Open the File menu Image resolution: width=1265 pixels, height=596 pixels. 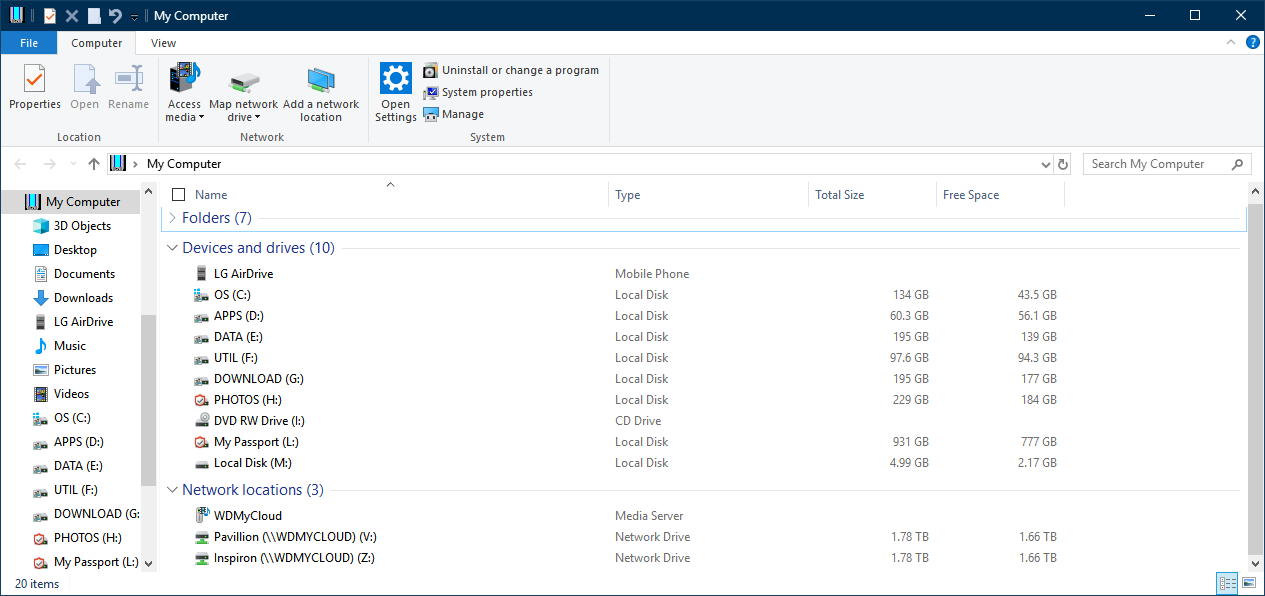tap(29, 43)
